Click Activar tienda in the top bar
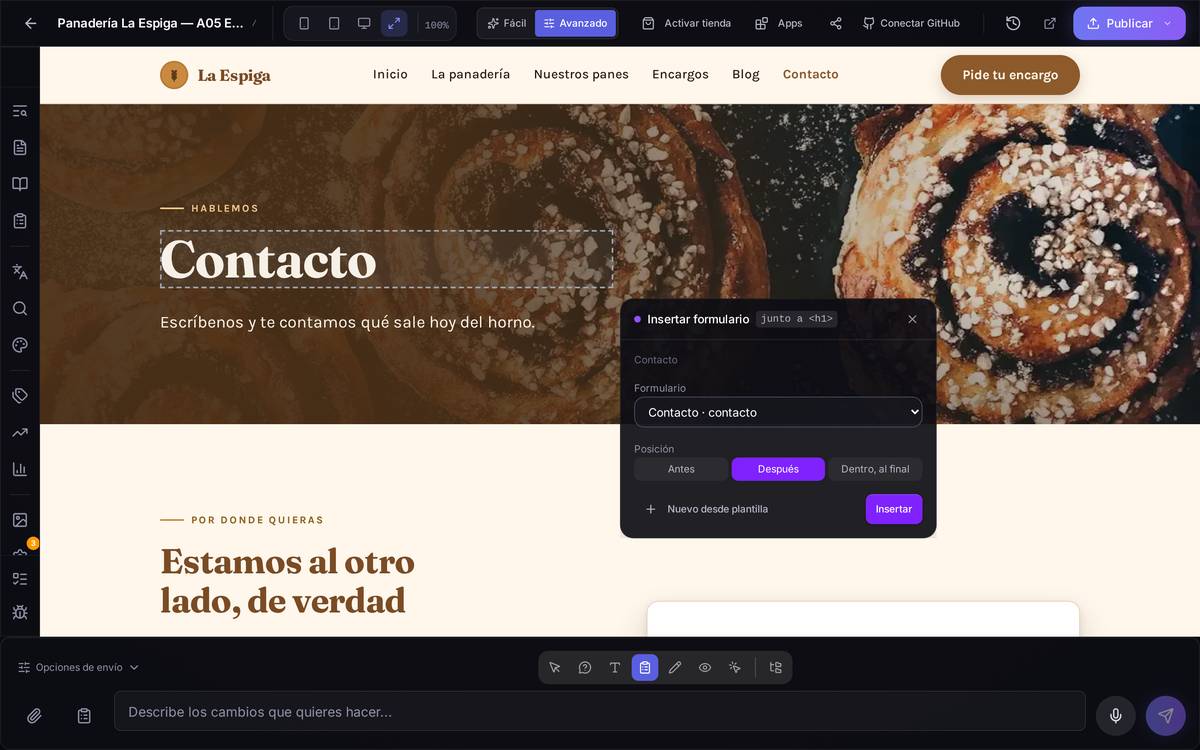The image size is (1200, 750). click(686, 23)
